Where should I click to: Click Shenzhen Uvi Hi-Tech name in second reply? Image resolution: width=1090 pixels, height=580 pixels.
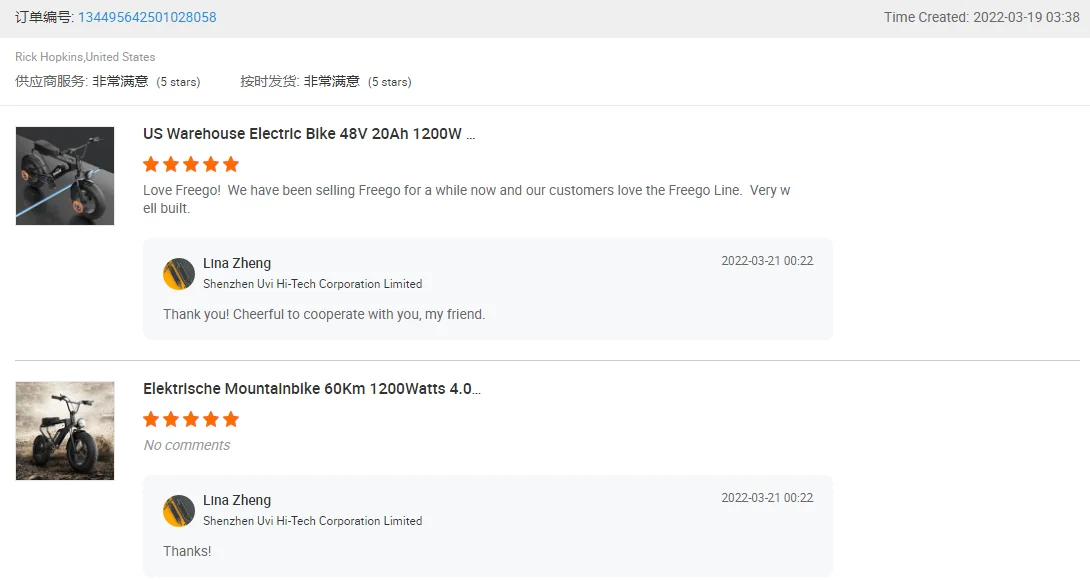312,521
